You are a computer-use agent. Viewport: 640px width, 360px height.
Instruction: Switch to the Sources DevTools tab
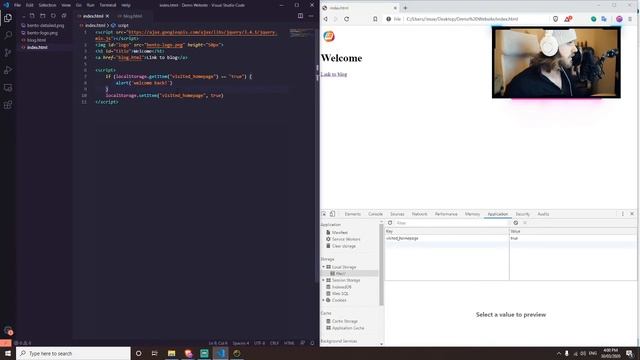click(397, 214)
